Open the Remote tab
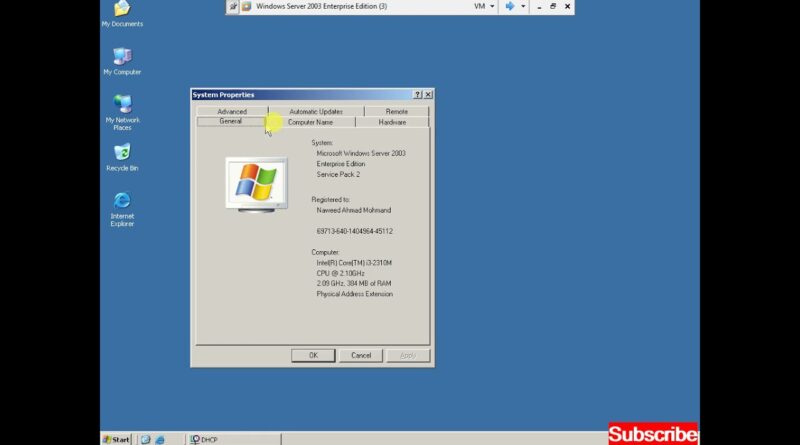This screenshot has width=800, height=445. [x=396, y=111]
